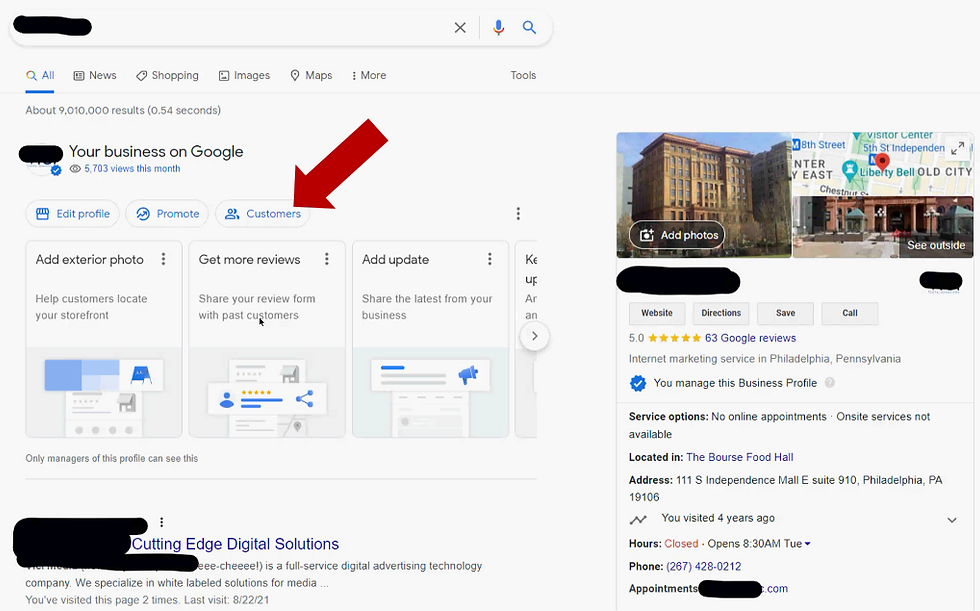Switch to the Maps tab
This screenshot has width=980, height=611.
(x=311, y=76)
